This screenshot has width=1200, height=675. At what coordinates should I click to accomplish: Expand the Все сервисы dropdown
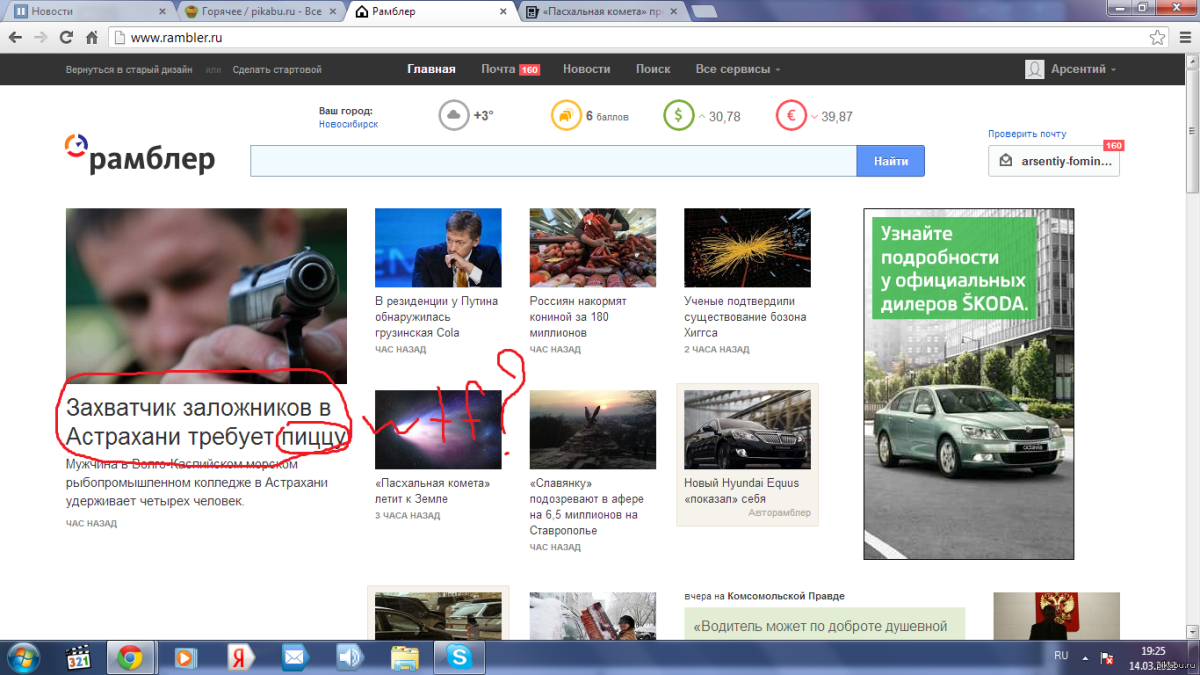pos(738,69)
